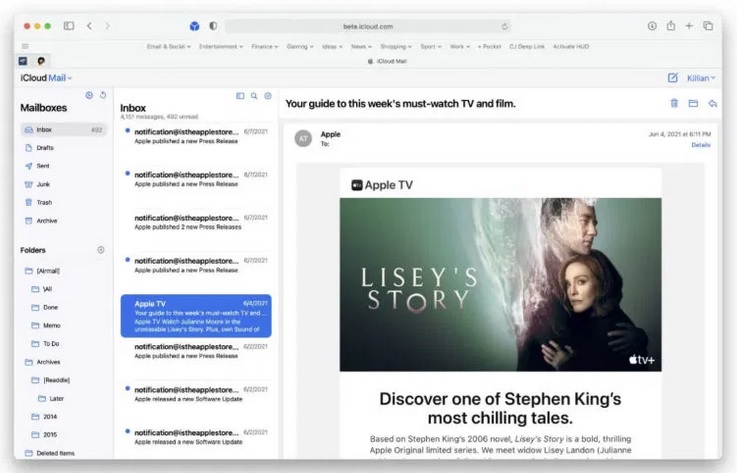The image size is (737, 473).
Task: Open a new tab with the plus icon
Action: pyautogui.click(x=689, y=26)
